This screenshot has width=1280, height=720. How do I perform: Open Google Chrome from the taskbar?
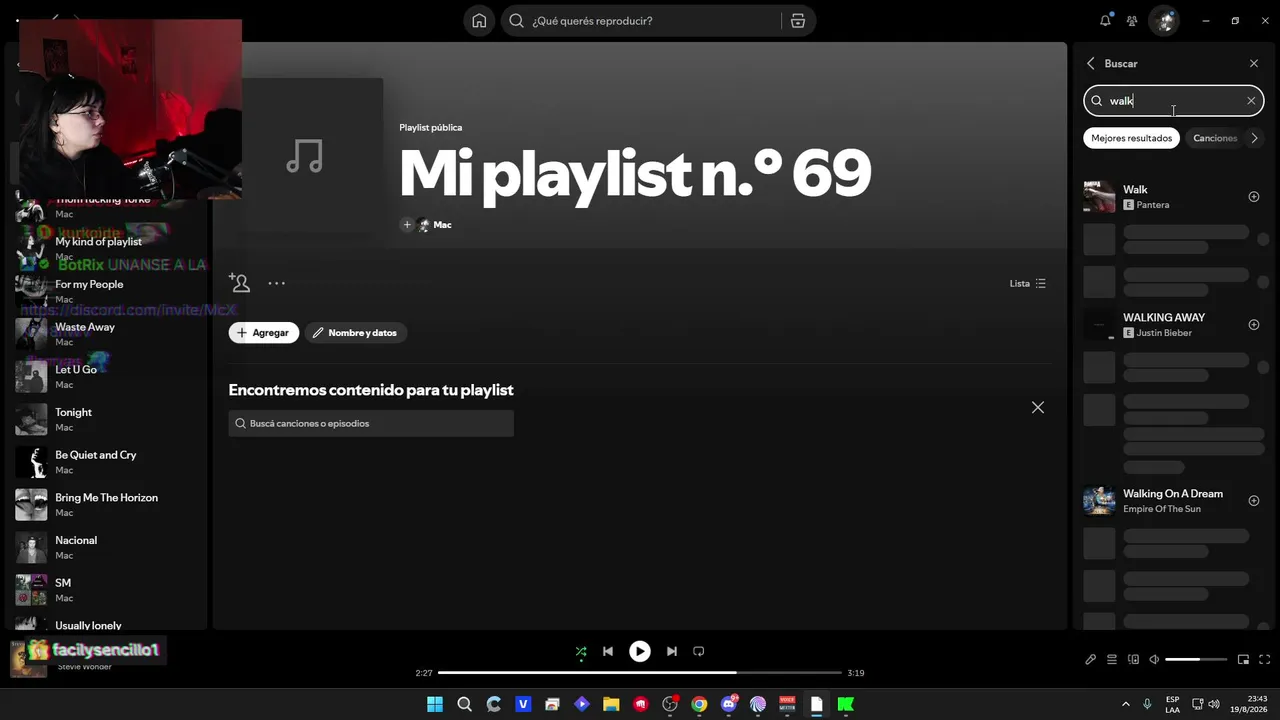click(x=699, y=704)
